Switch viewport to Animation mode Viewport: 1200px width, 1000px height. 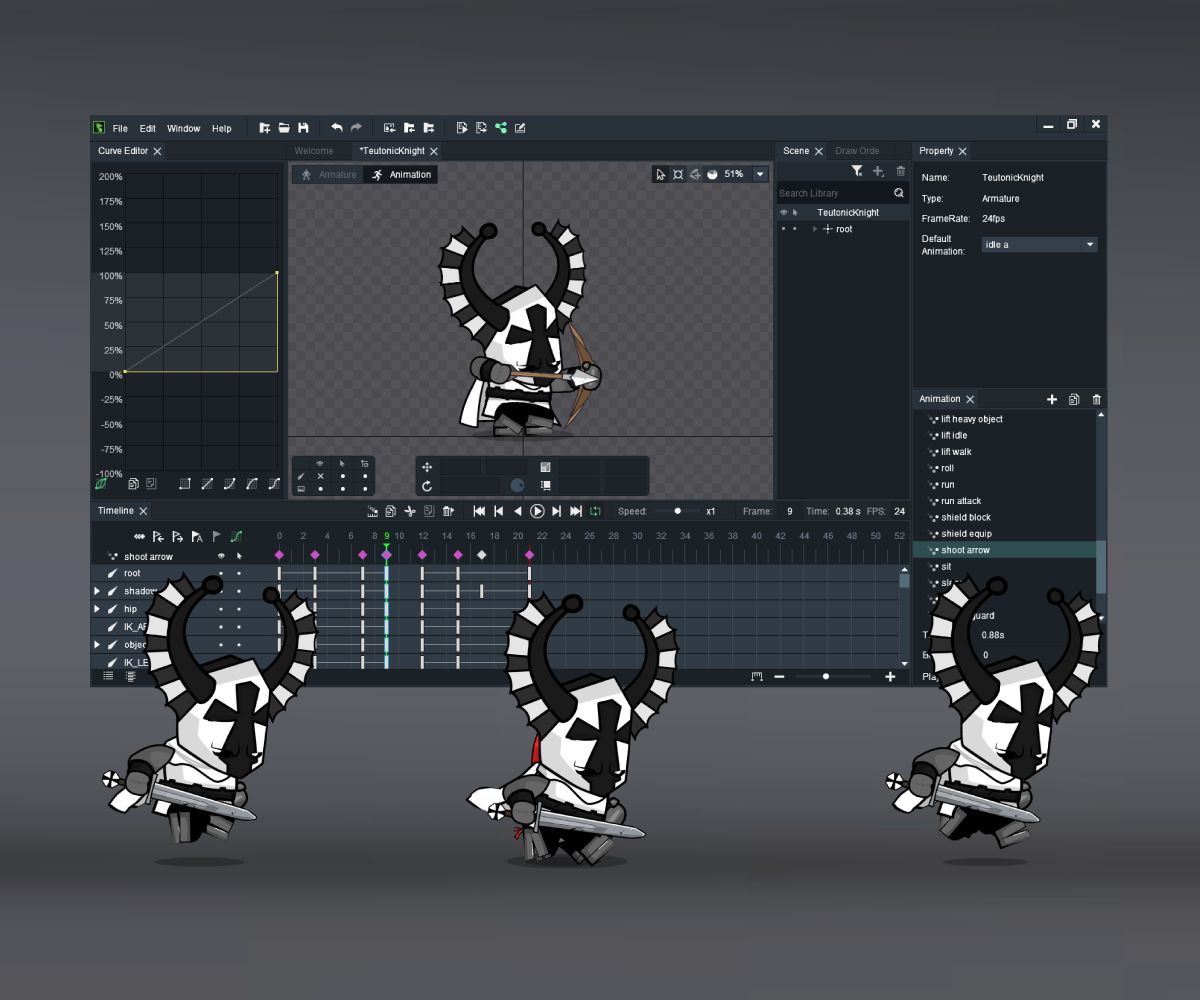click(400, 175)
